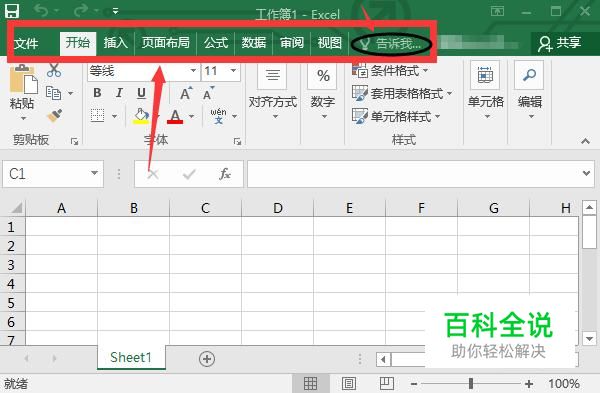The width and height of the screenshot is (600, 393).
Task: Open the Name Box dropdown arrow
Action: pos(94,173)
